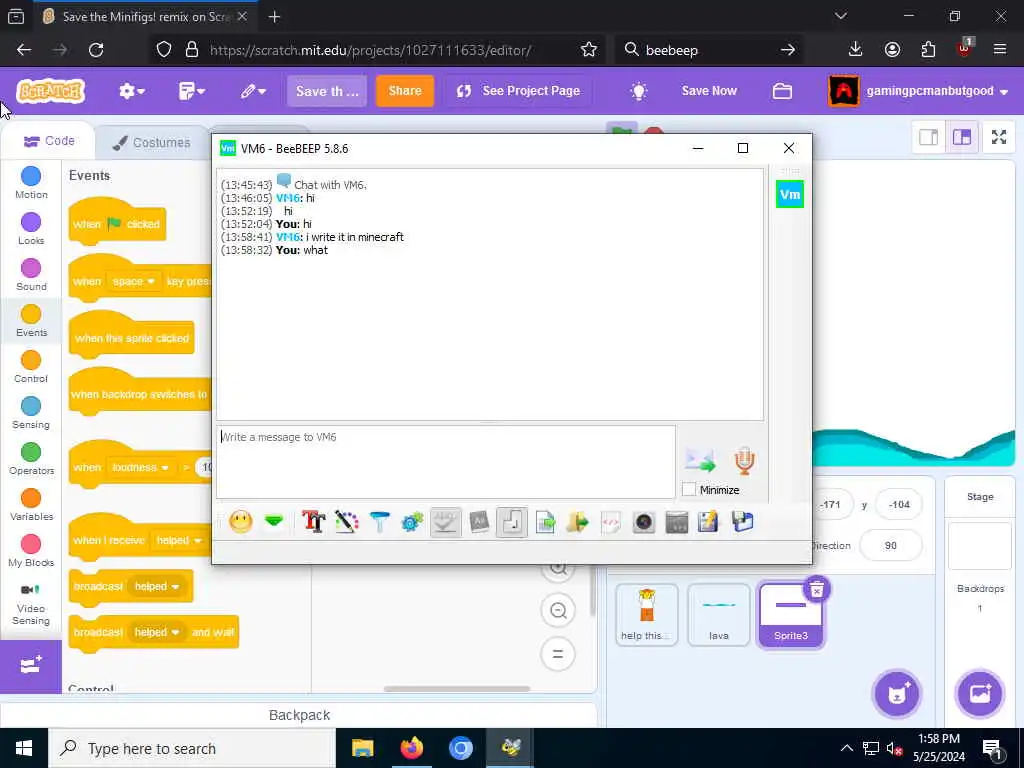Select the Sensing block category
Image resolution: width=1024 pixels, height=768 pixels.
coord(31,413)
